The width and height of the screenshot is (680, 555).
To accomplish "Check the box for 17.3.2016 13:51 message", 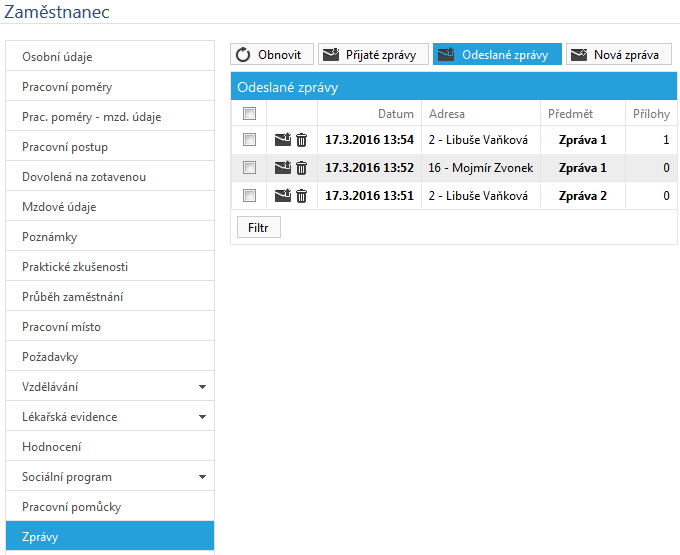I will [x=249, y=196].
